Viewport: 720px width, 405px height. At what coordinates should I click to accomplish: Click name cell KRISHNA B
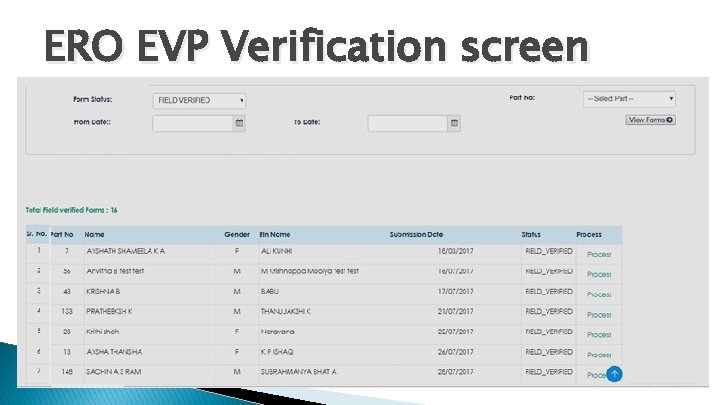(x=103, y=292)
